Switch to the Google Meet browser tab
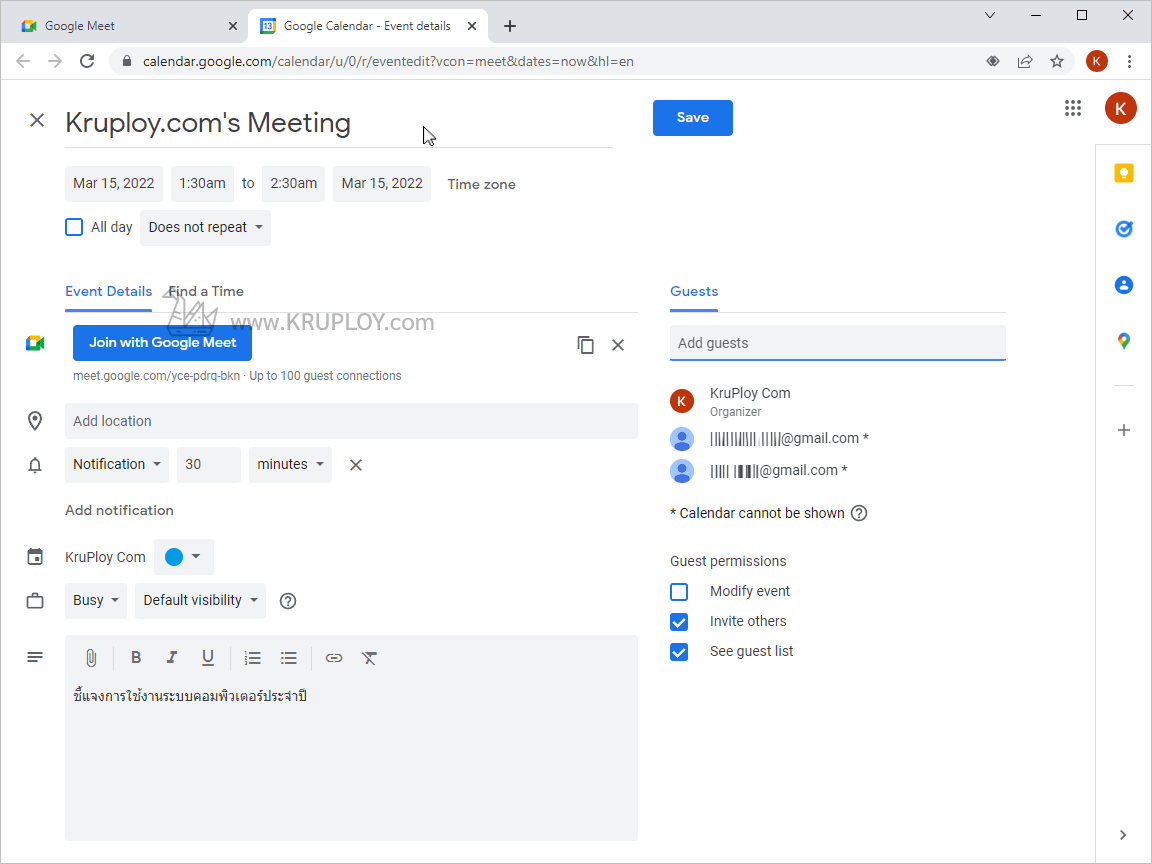 (125, 26)
